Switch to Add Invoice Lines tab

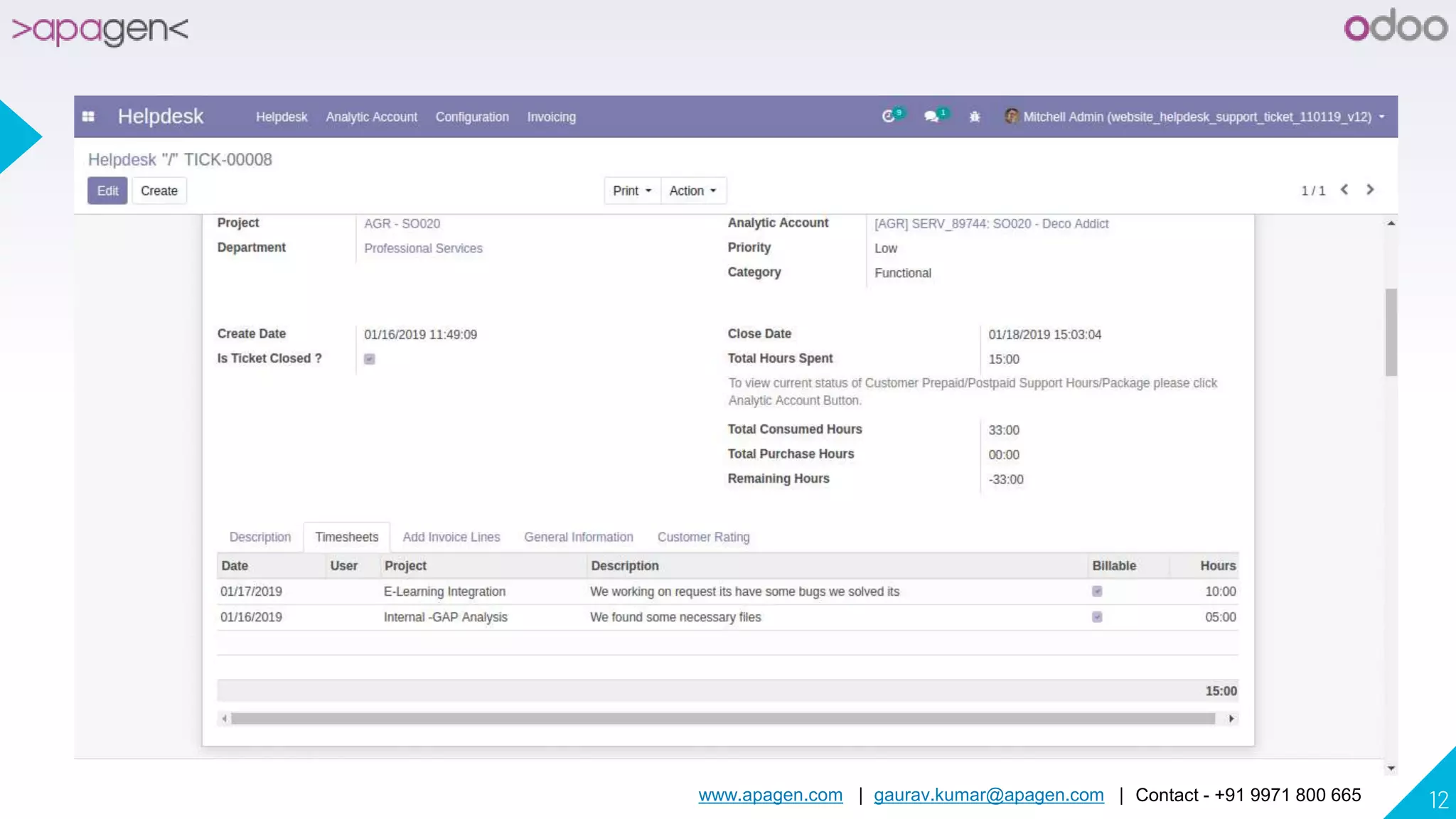451,537
